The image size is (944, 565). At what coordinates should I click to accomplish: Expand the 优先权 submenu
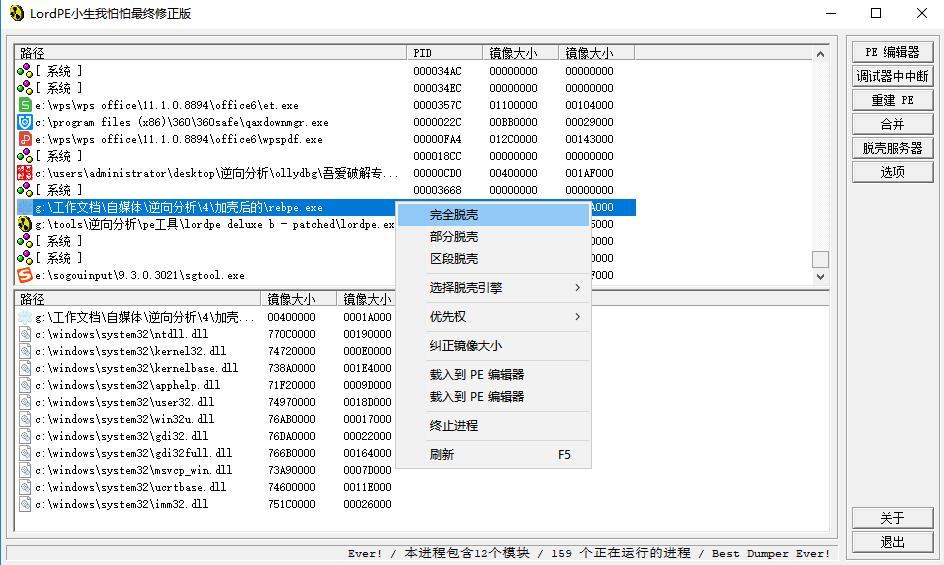[x=493, y=317]
